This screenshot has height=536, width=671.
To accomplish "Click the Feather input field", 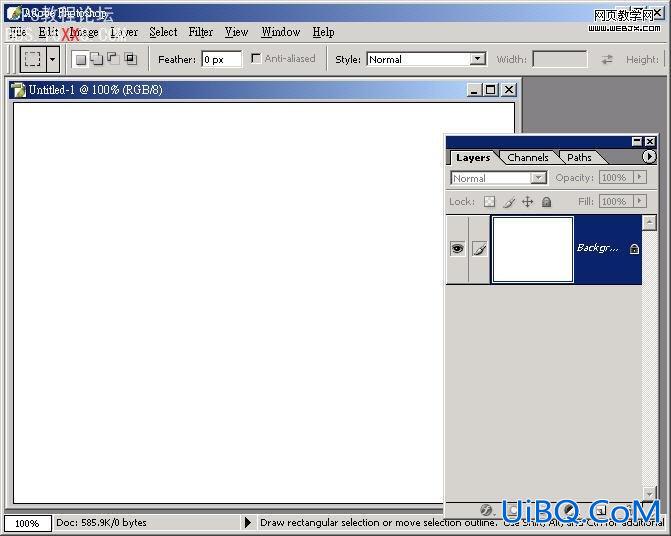I will 221,59.
